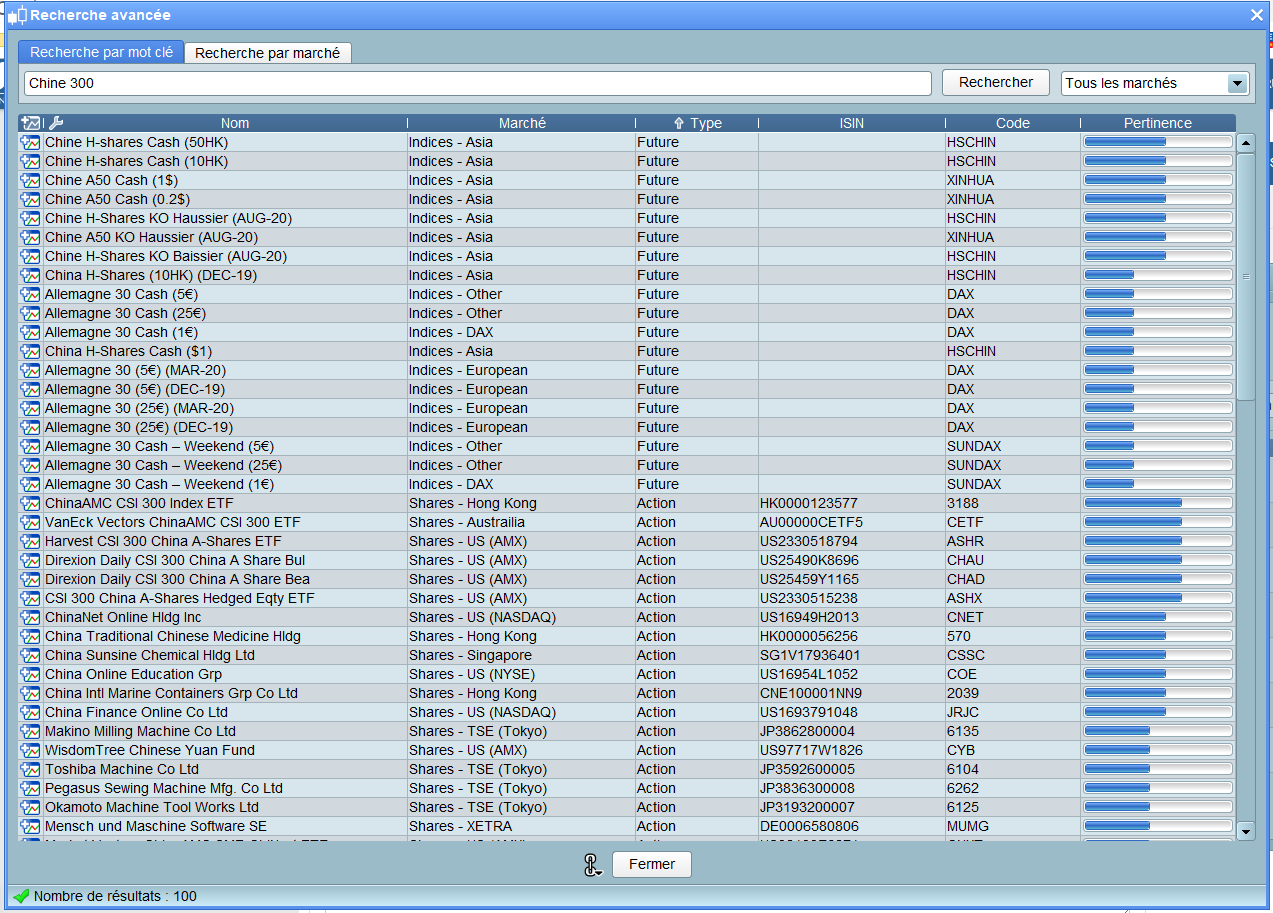Screen dimensions: 1273x913
Task: Select row Direxion Daily CSI 300 China A Share Bea
Action: (x=627, y=579)
